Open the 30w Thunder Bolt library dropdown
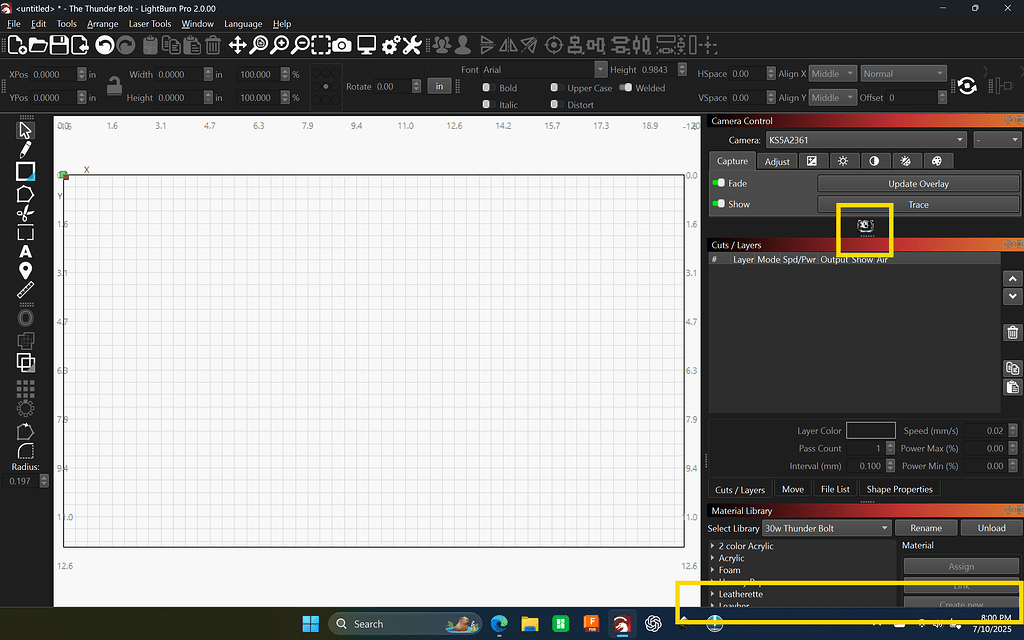The image size is (1024, 640). [x=826, y=528]
